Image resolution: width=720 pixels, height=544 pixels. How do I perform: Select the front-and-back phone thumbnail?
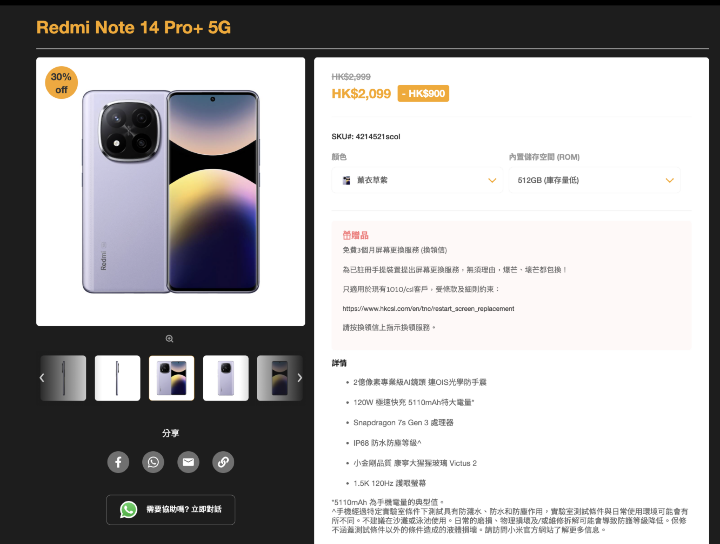click(172, 378)
